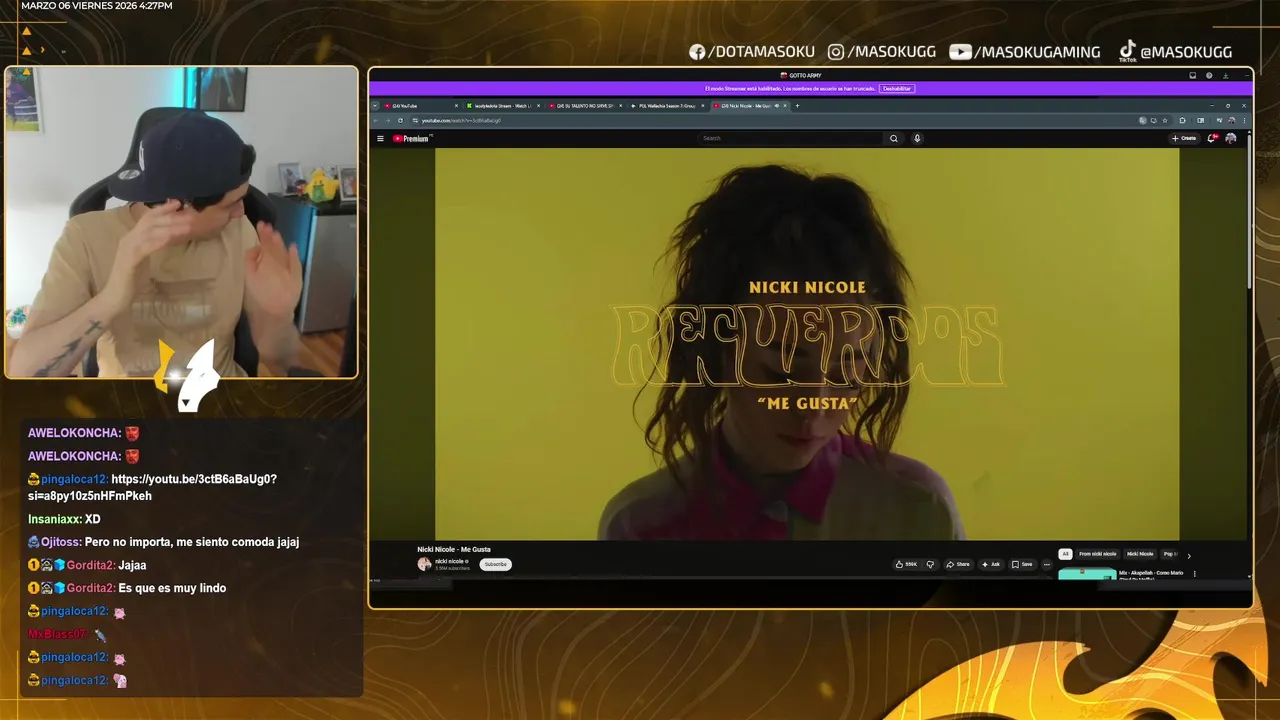Click the @MASOKUGG TikTok handle overlay
Viewport: 1280px width, 720px height.
1186,52
